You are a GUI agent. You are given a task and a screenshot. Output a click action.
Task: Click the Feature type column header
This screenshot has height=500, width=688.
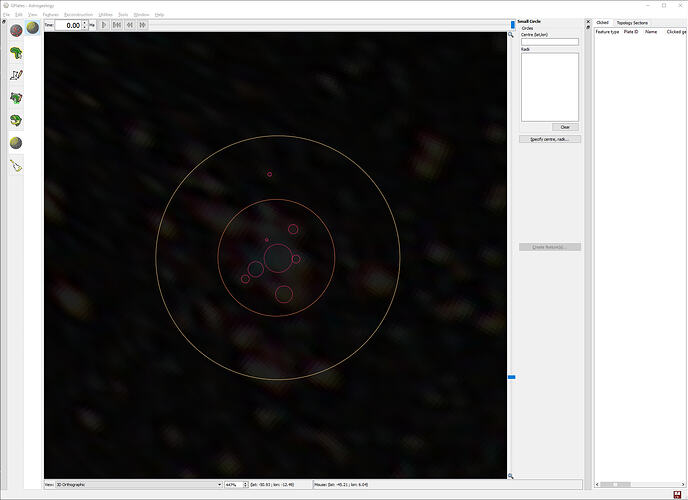608,32
